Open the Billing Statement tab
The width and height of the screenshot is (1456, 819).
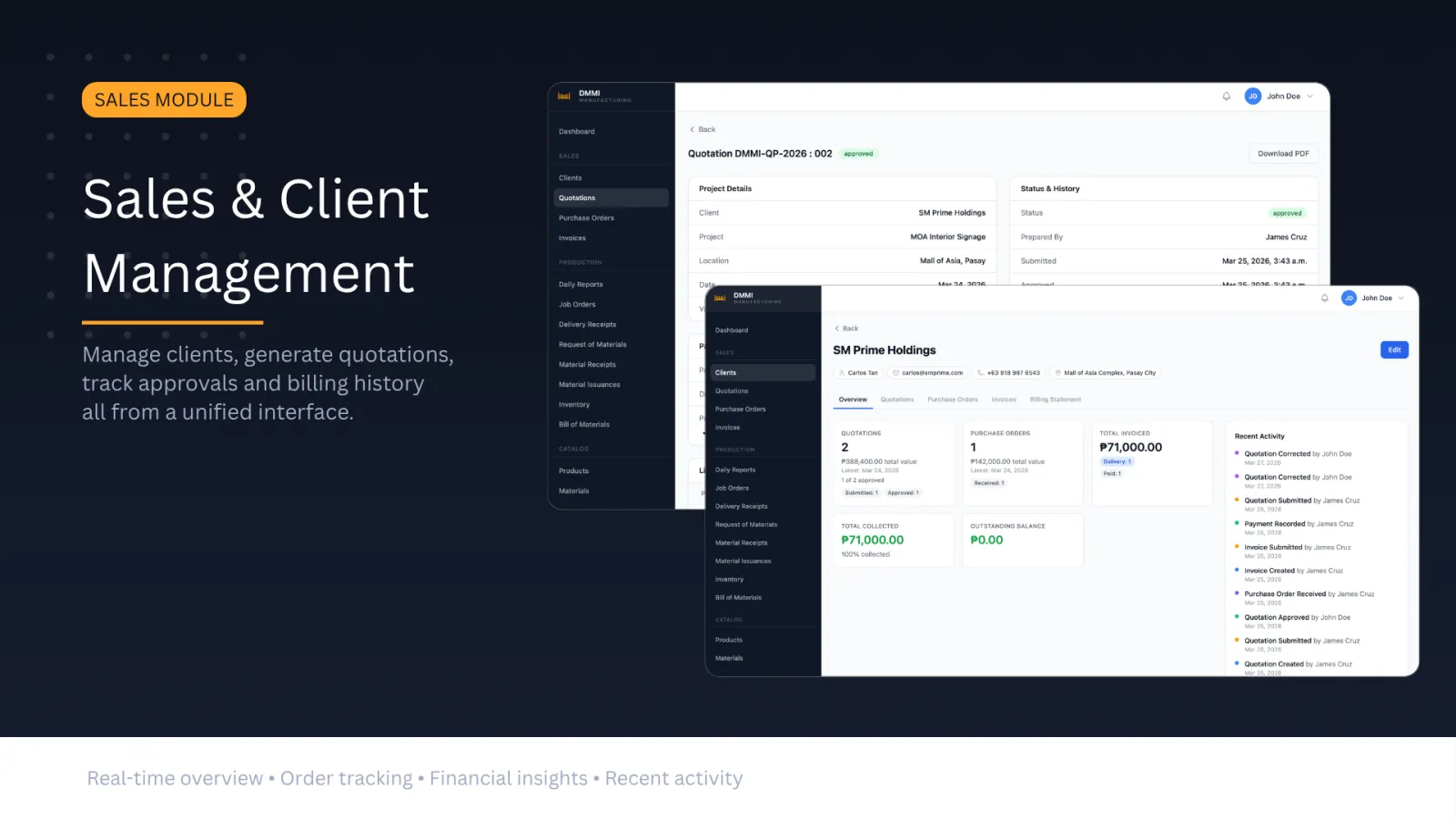point(1056,399)
